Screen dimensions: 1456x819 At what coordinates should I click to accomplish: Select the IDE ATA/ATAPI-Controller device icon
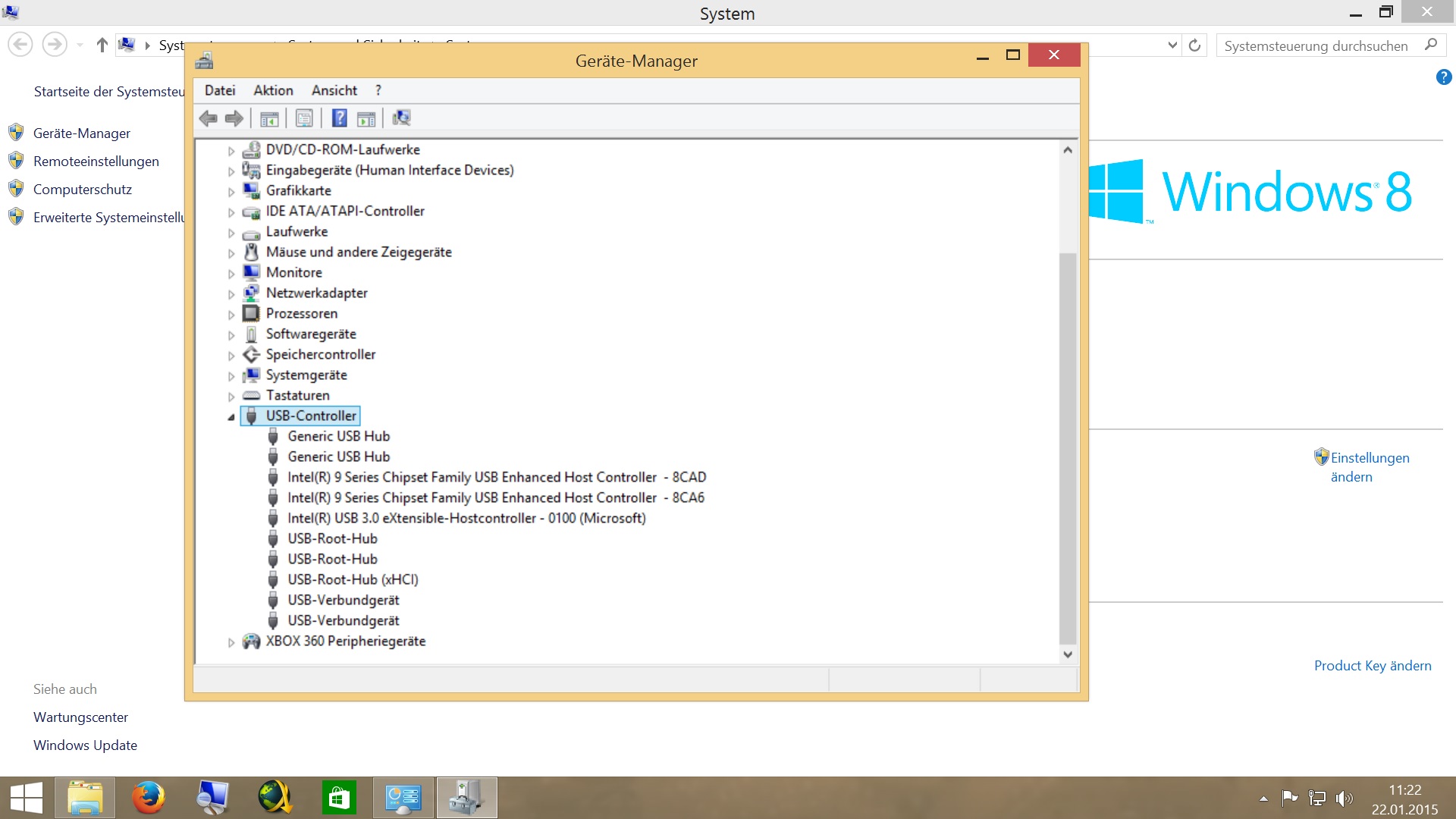[251, 212]
